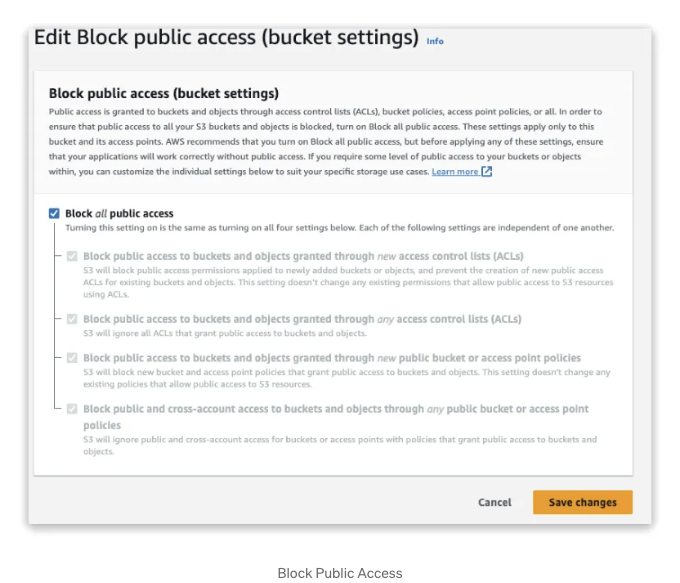The image size is (680, 583).
Task: Click the new ACLs setting label text
Action: (x=303, y=256)
